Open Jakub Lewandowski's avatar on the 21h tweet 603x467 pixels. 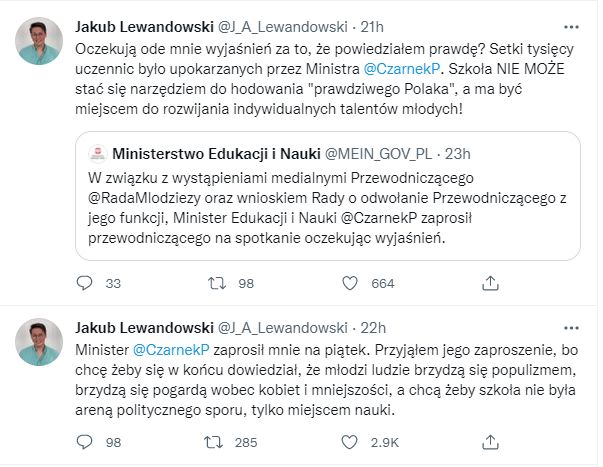[39, 41]
